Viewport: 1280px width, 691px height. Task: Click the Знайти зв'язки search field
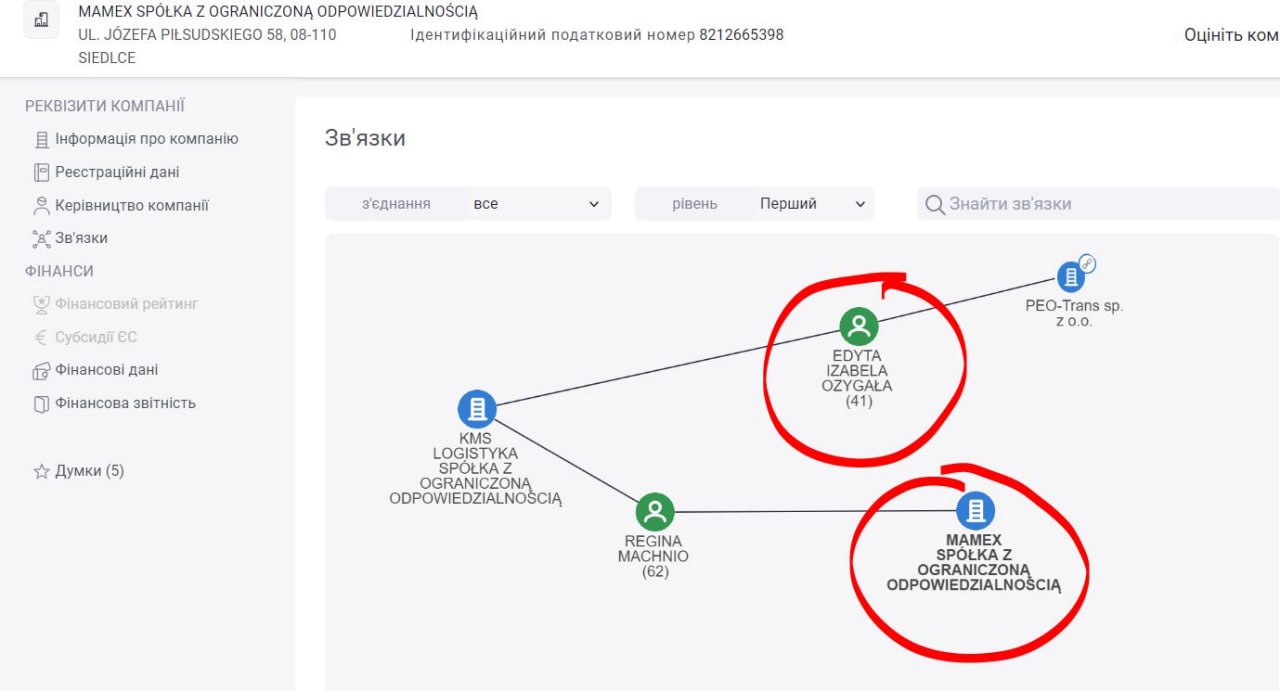tap(1100, 204)
